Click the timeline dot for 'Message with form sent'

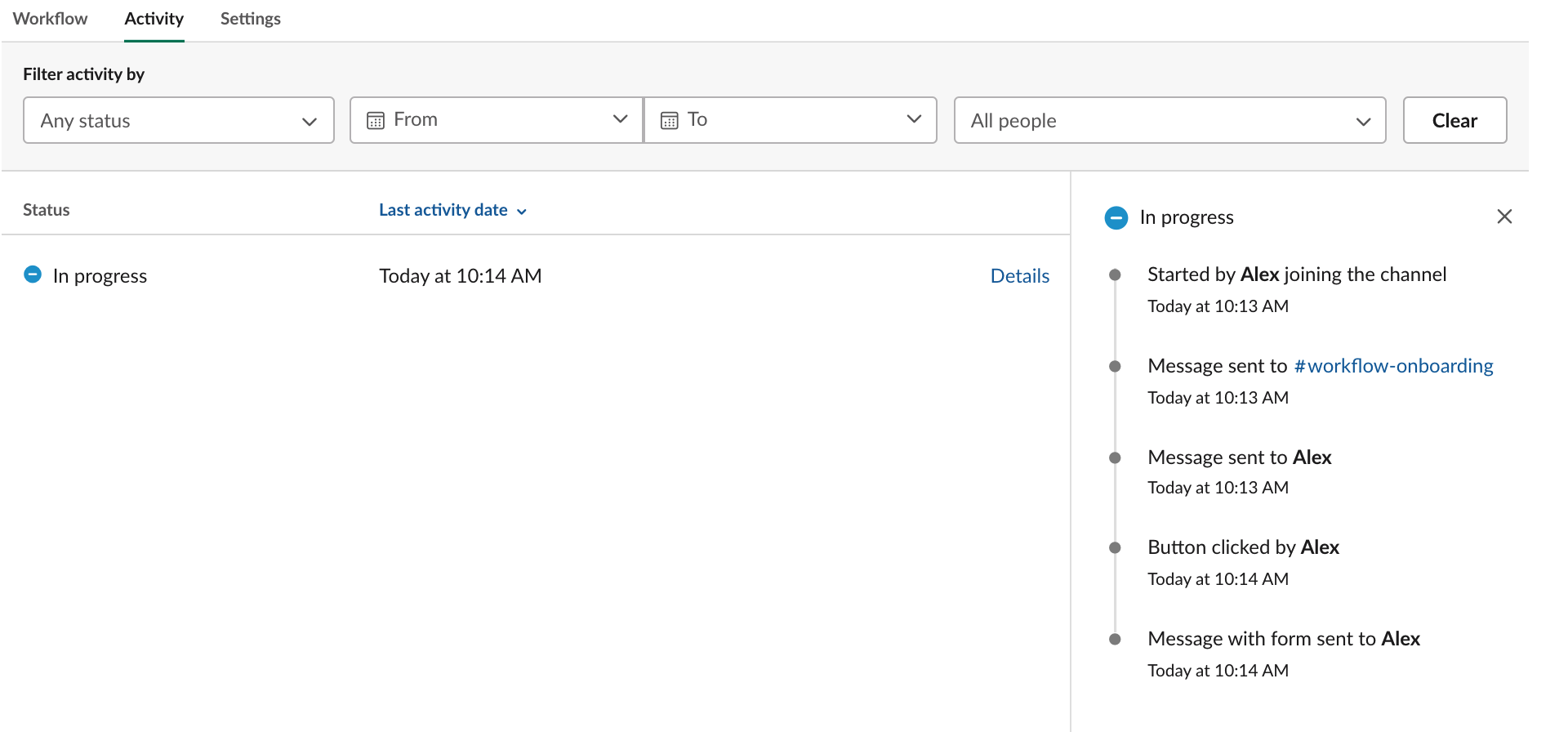(x=1115, y=639)
